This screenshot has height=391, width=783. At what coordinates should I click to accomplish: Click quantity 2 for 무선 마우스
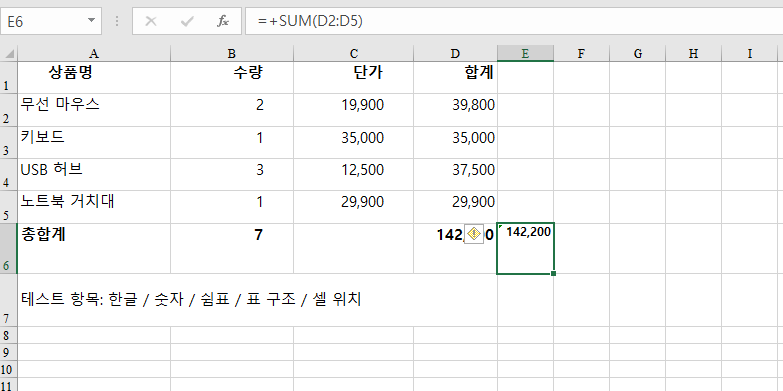coord(232,110)
